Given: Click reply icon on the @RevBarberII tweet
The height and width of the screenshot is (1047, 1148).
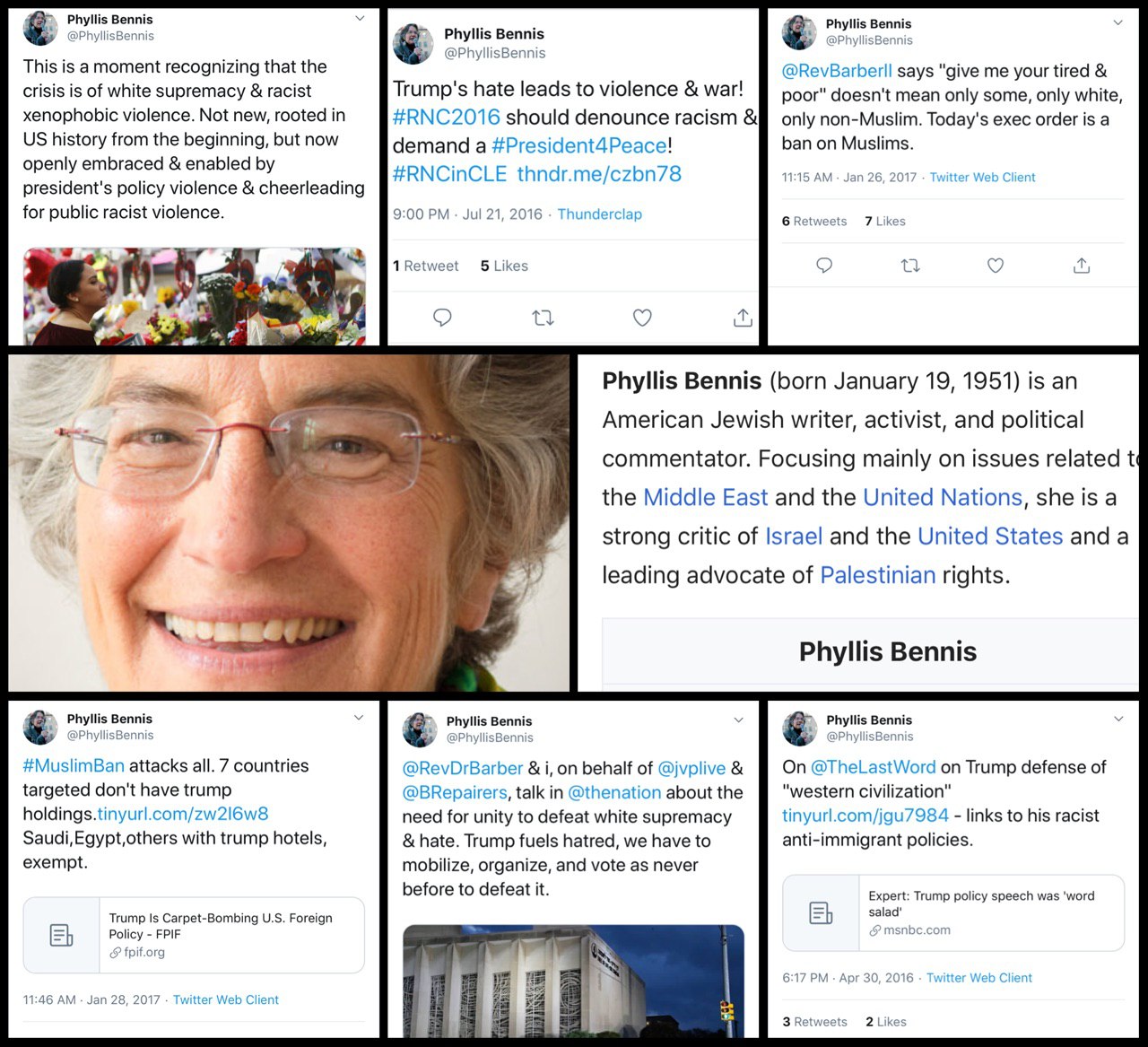Looking at the screenshot, I should point(824,266).
